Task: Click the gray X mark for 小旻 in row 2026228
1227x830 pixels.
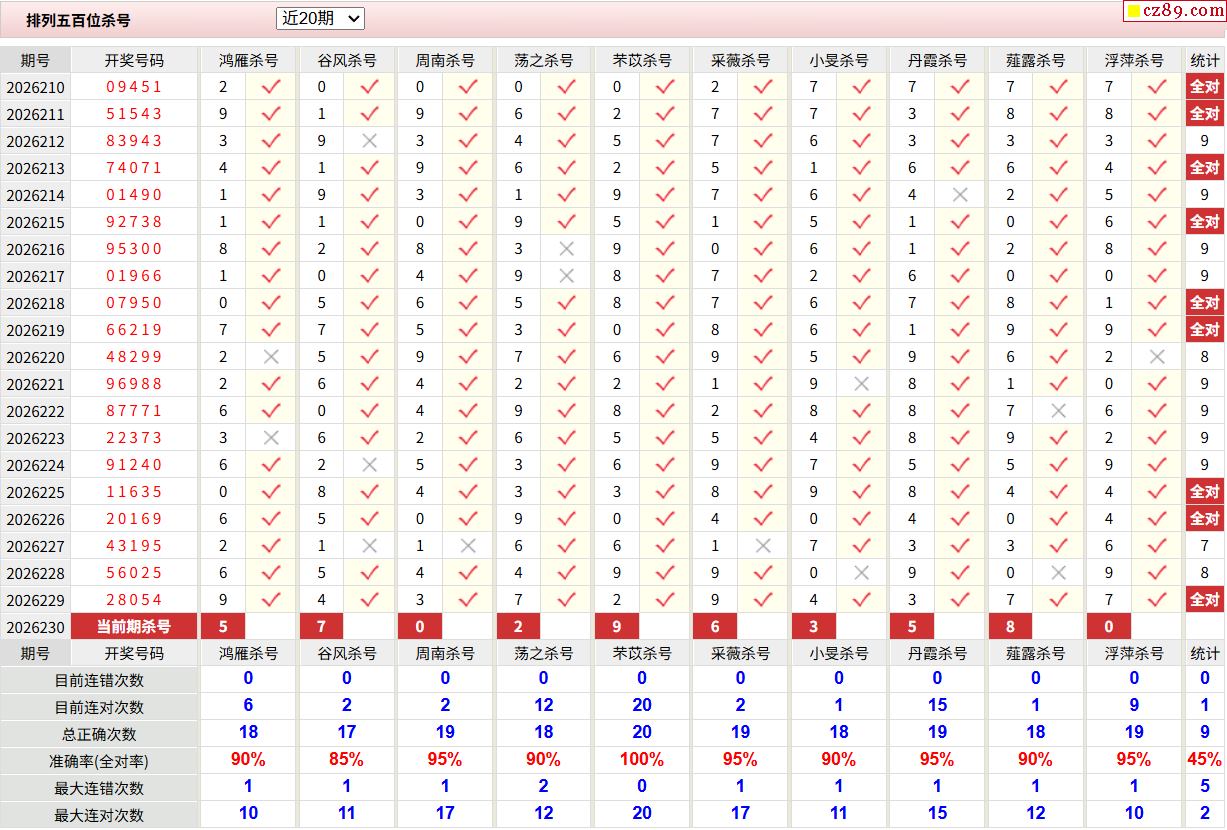Action: click(862, 573)
